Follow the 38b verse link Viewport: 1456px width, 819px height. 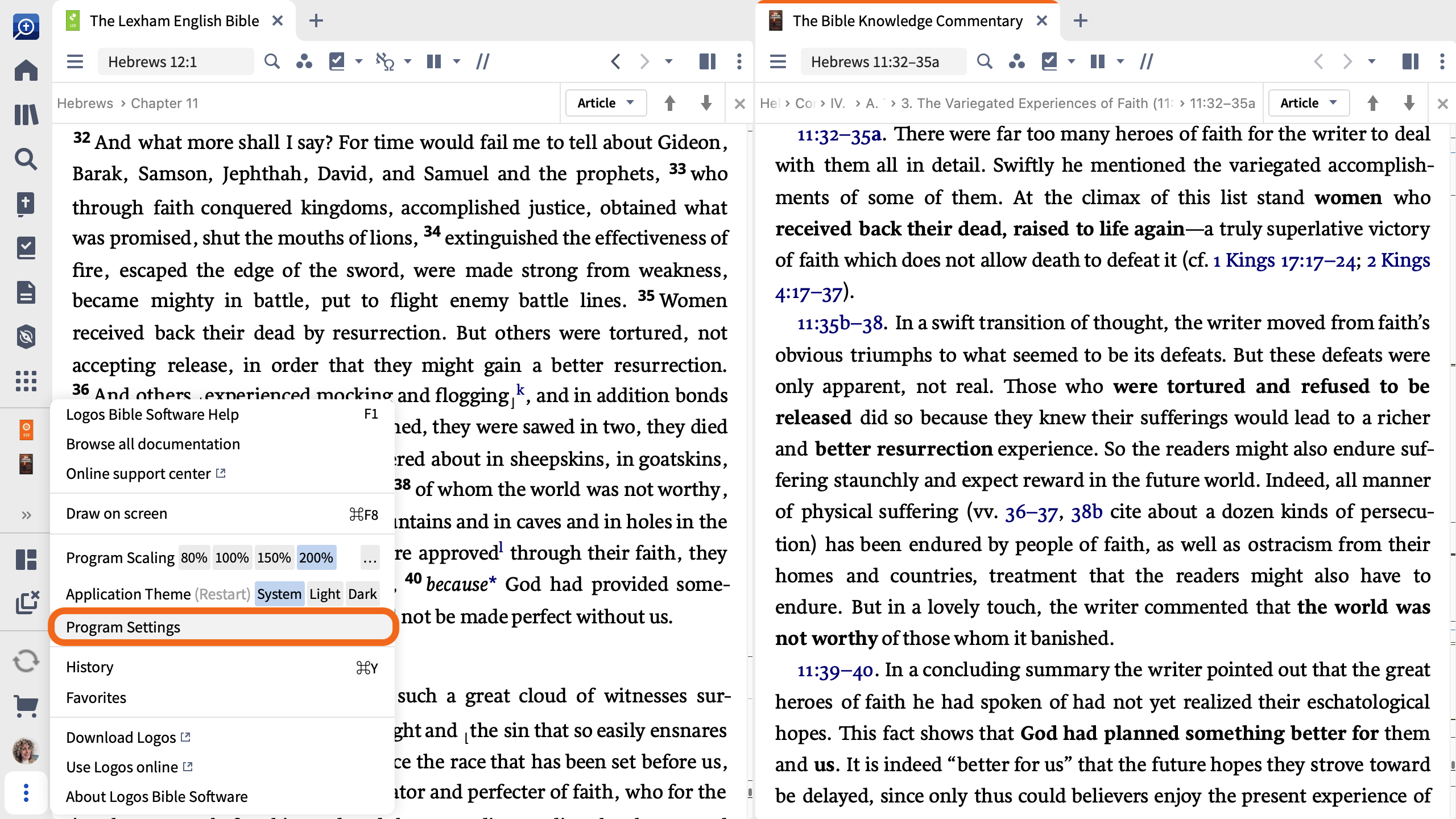[1087, 512]
